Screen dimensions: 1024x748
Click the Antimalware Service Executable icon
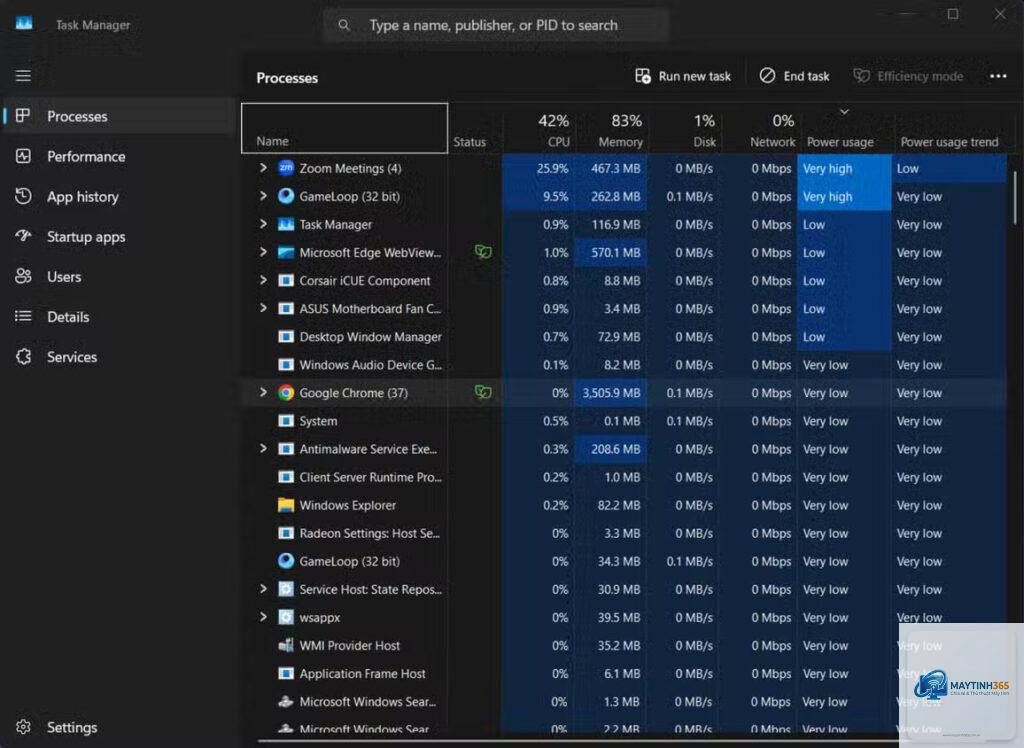(285, 449)
